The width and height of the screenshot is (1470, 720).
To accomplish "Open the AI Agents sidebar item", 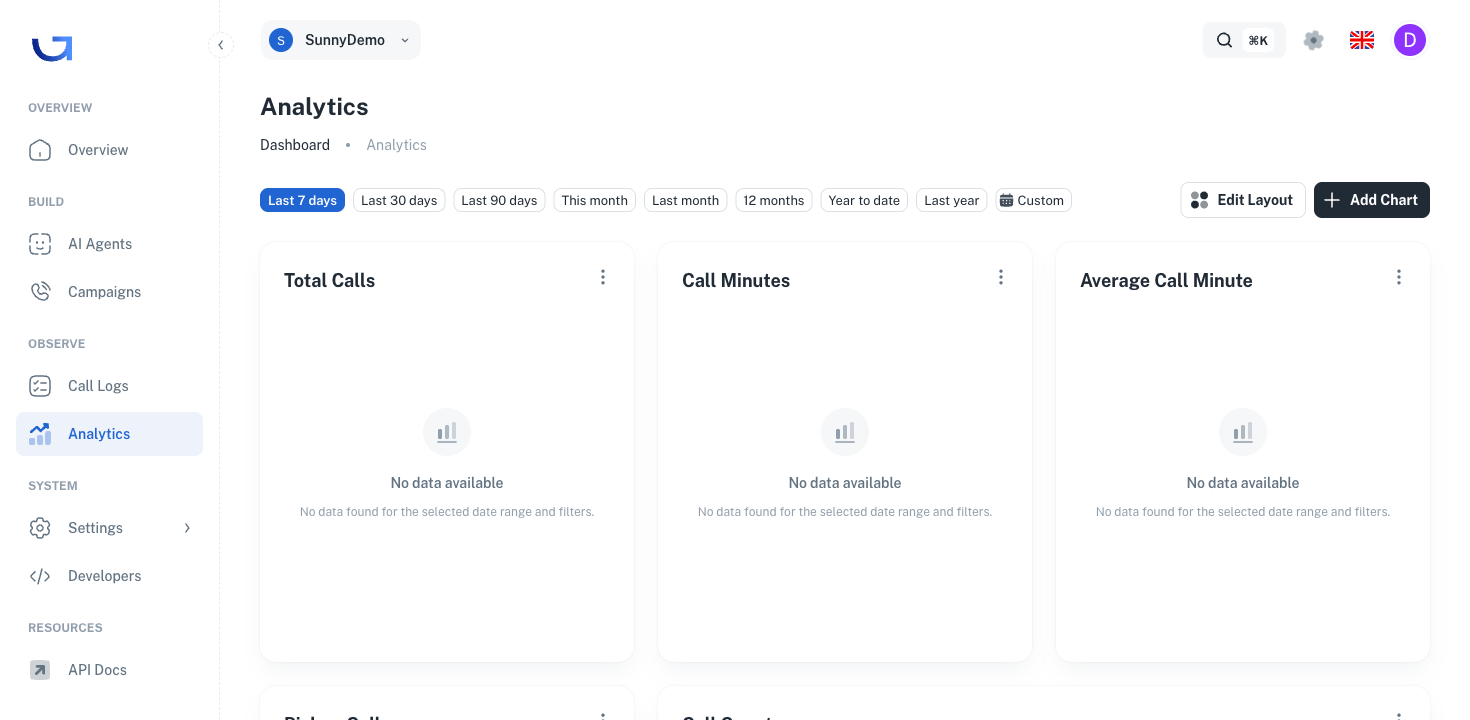I will 109,244.
